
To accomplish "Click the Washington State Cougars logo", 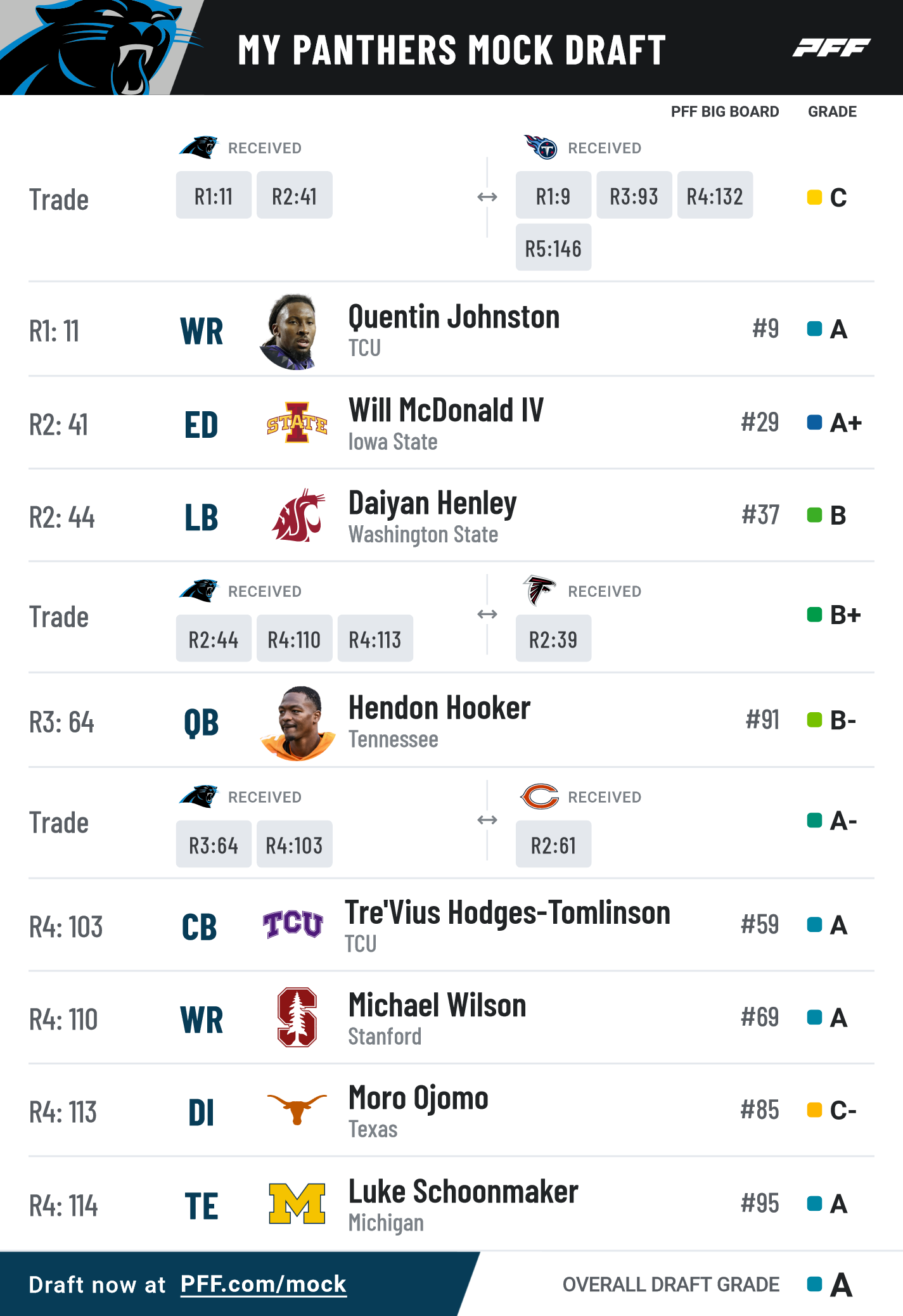I will click(298, 515).
